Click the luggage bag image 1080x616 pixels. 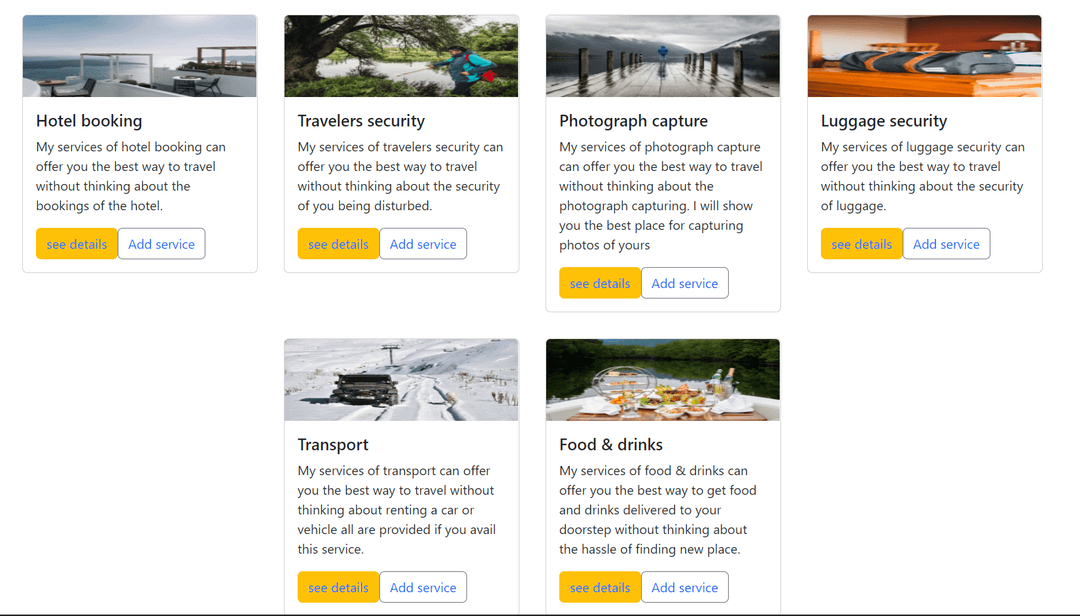[x=925, y=56]
